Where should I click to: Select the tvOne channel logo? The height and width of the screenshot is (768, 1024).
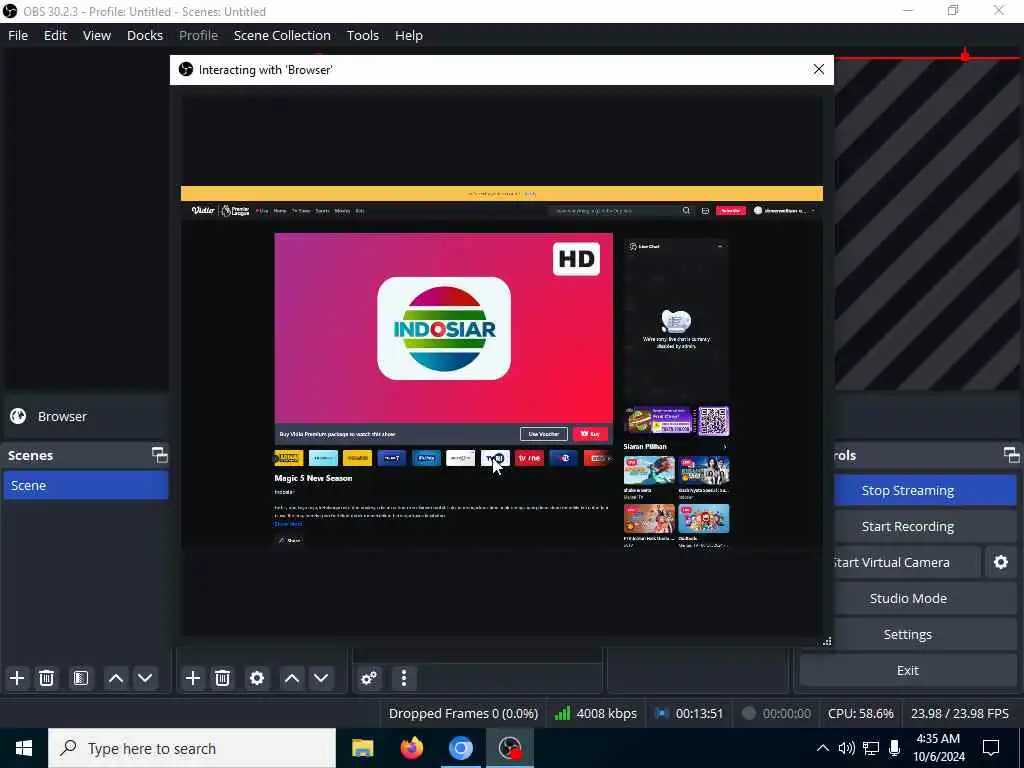(529, 458)
